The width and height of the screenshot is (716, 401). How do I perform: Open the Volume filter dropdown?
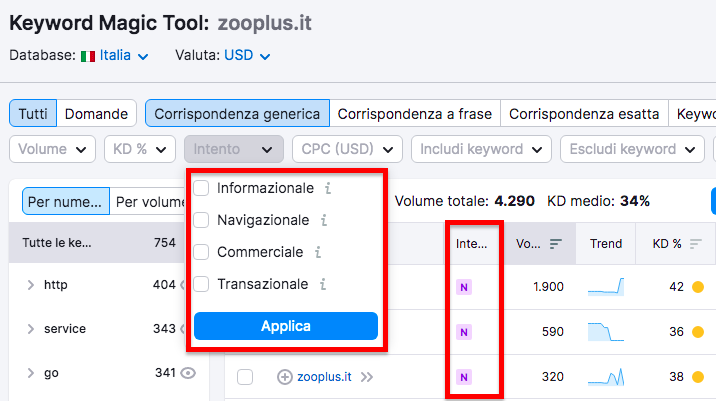click(53, 149)
